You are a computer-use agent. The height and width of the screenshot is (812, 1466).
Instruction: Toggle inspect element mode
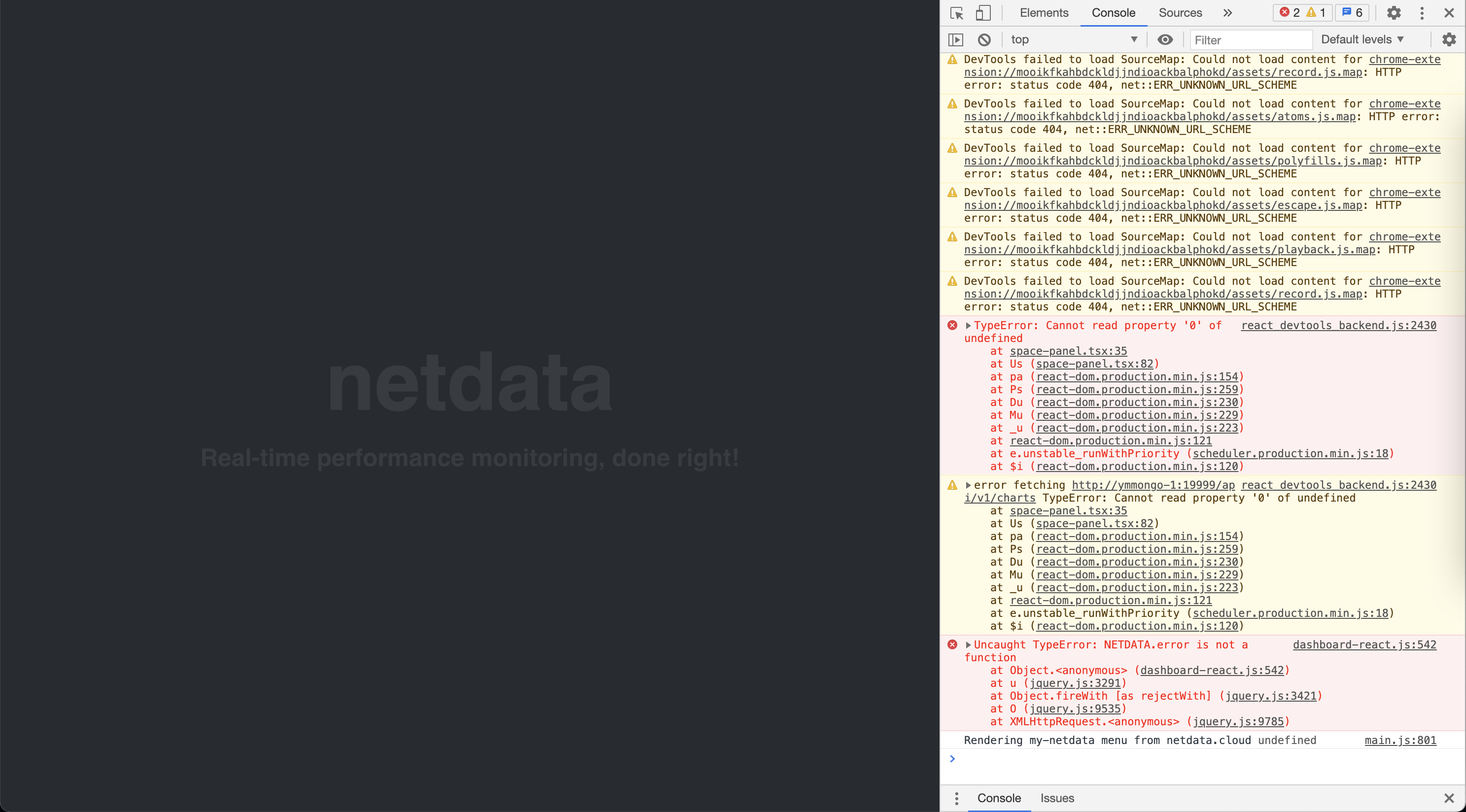click(956, 12)
